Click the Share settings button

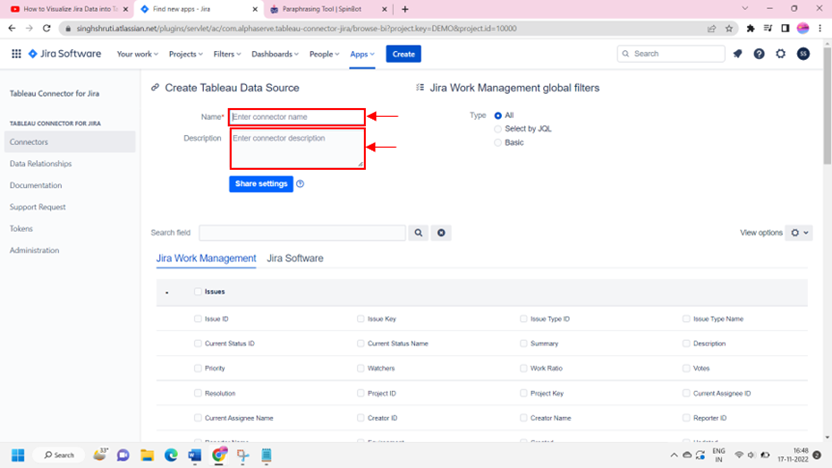(x=261, y=184)
